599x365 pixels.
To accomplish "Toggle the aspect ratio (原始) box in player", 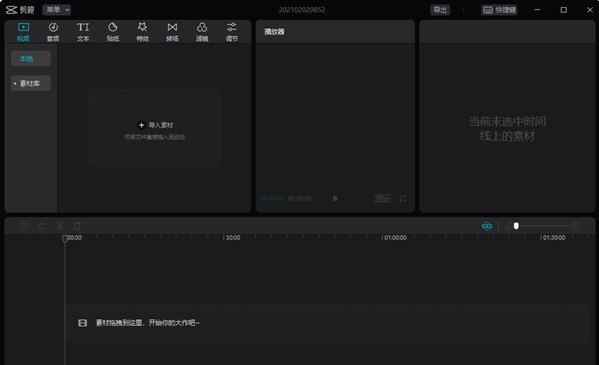I will pos(382,198).
